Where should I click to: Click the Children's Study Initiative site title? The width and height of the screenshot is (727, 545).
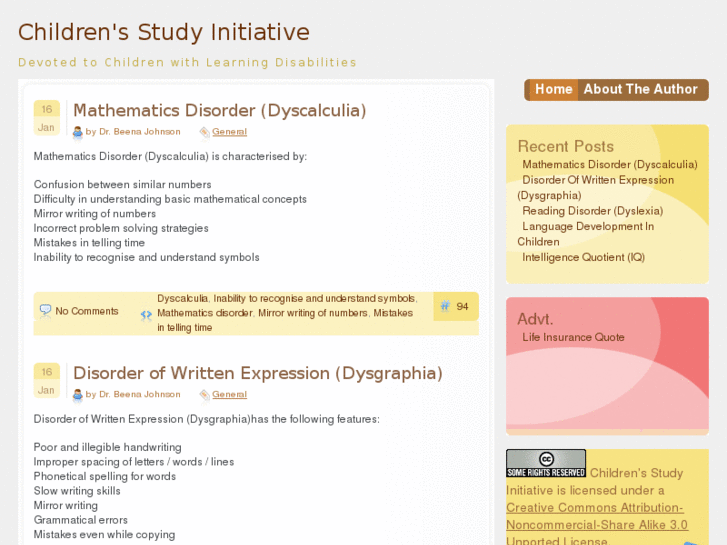point(164,32)
